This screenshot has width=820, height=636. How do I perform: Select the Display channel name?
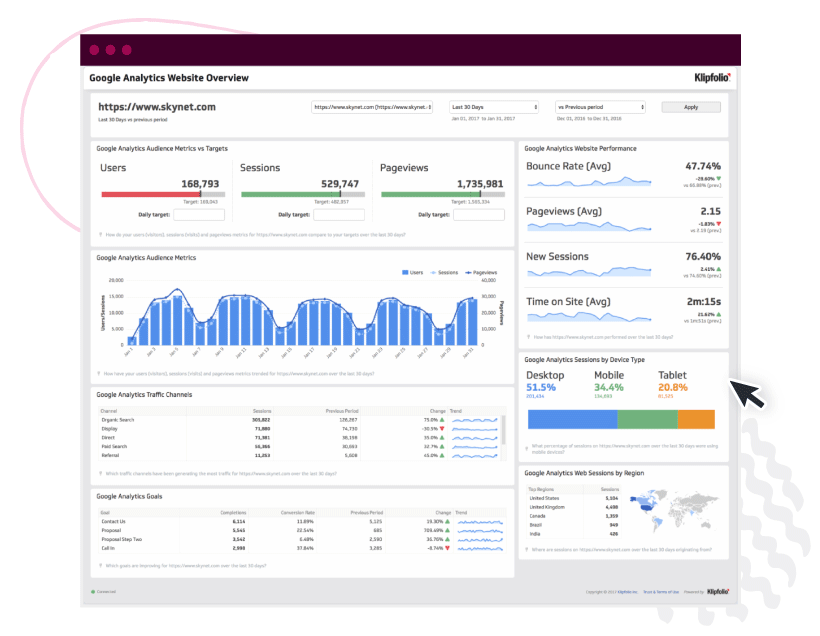109,429
